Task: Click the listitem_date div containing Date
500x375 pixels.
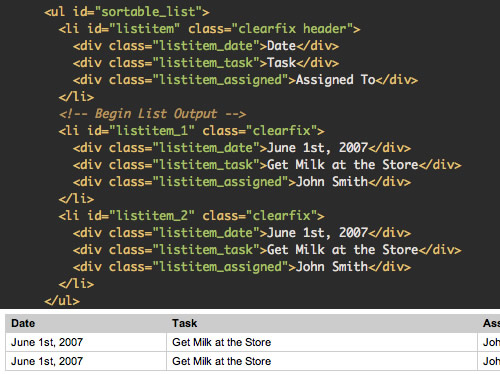Action: [x=206, y=46]
